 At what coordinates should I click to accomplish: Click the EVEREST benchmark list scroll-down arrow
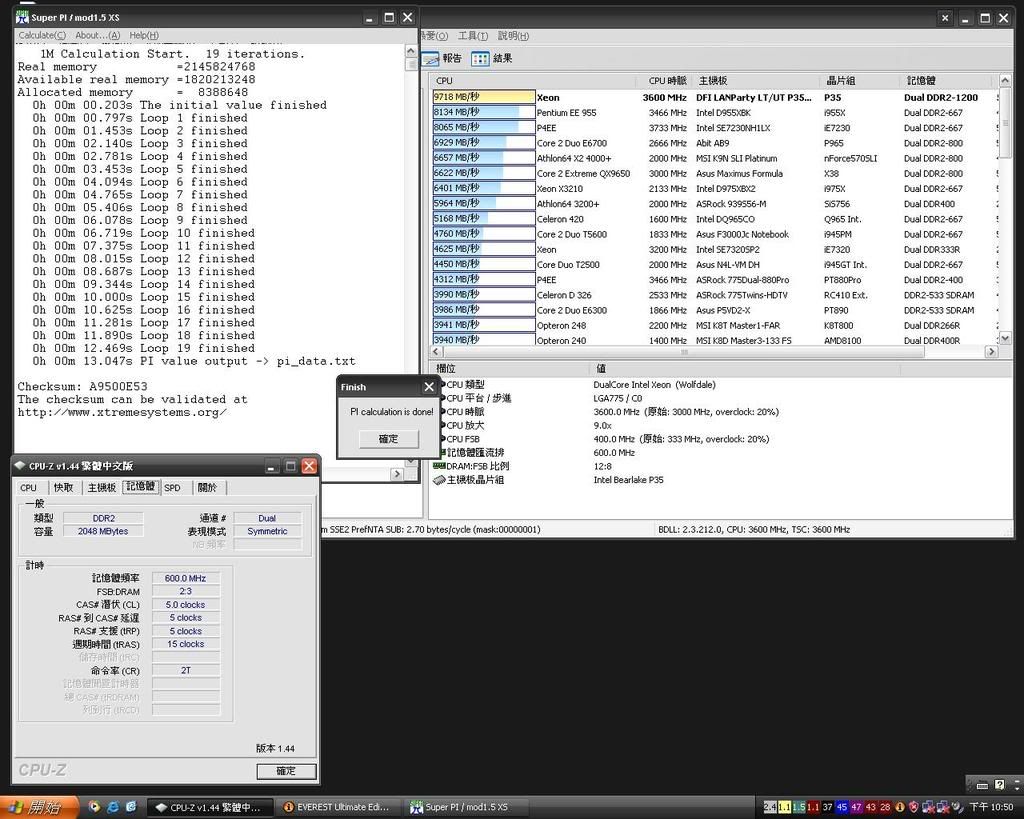click(x=1005, y=338)
